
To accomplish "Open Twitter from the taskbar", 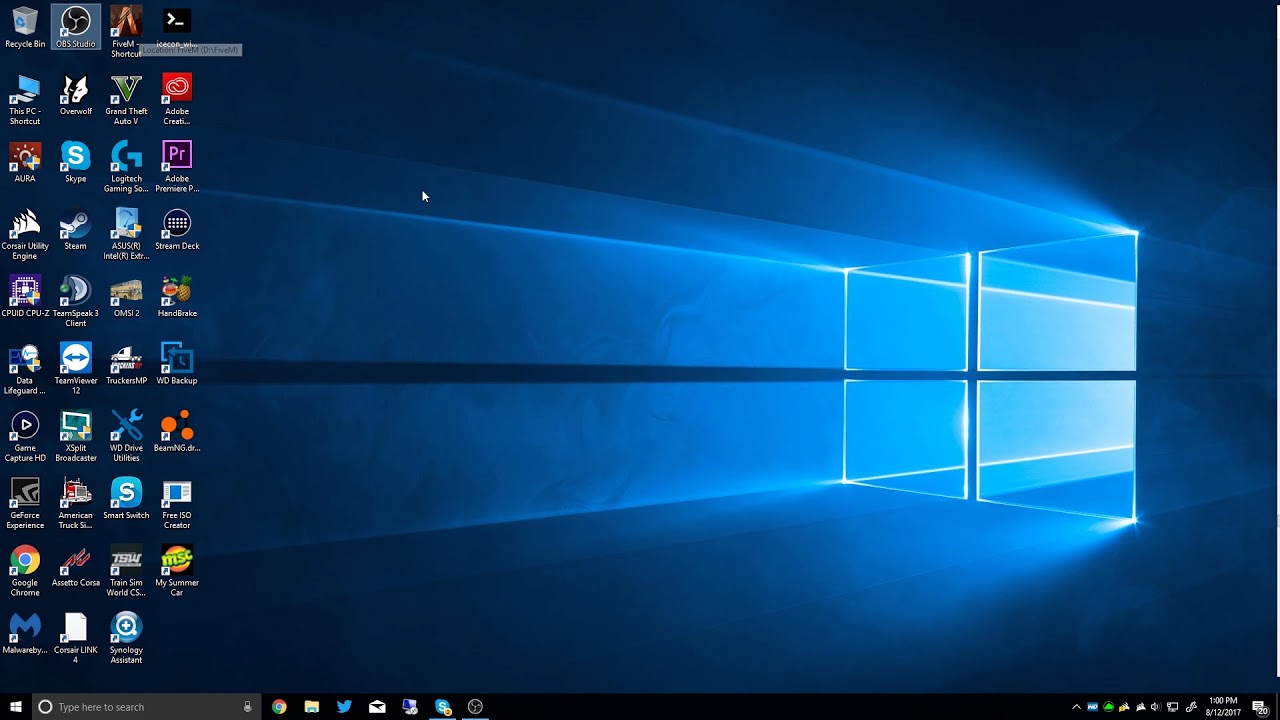I will coord(344,707).
